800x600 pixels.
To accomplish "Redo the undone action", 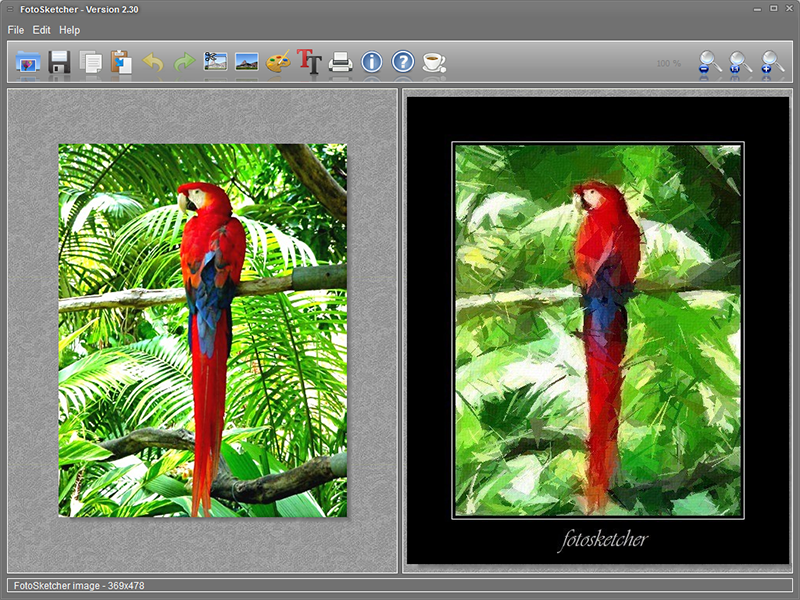I will (x=182, y=62).
